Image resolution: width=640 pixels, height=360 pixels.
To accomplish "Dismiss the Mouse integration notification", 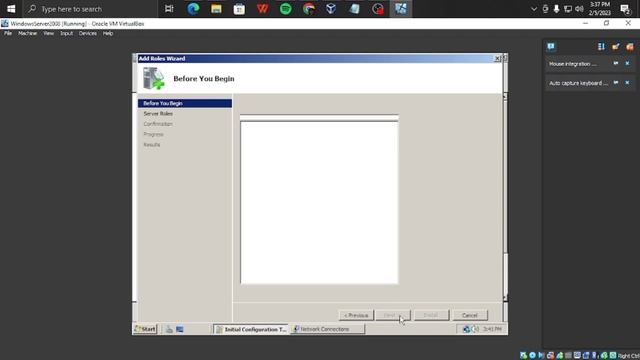I will [x=627, y=64].
